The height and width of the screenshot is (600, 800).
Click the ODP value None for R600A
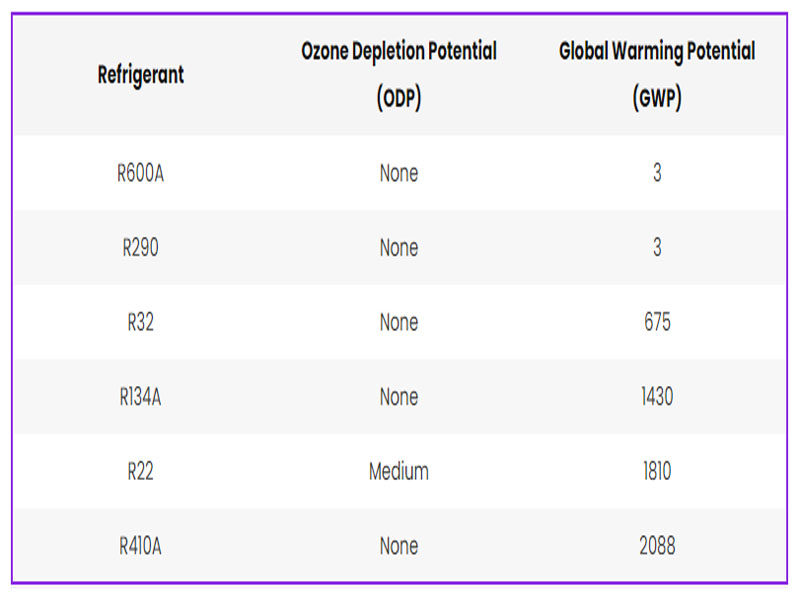click(x=398, y=173)
